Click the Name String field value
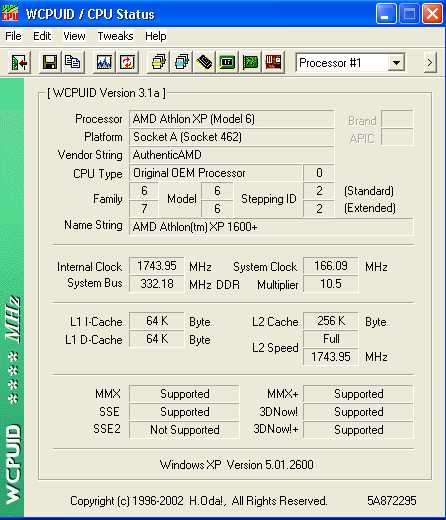 pos(271,227)
